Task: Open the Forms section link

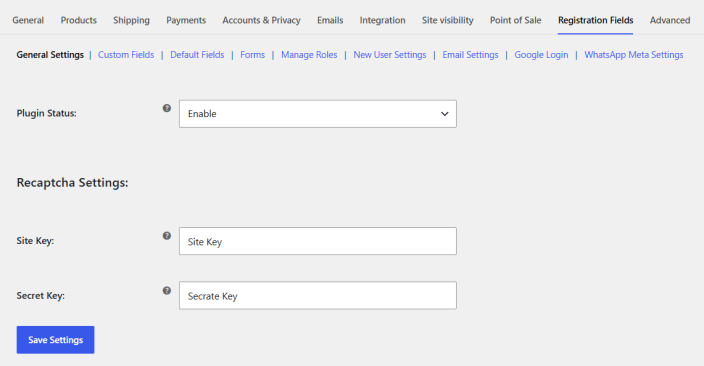Action: pyautogui.click(x=252, y=55)
